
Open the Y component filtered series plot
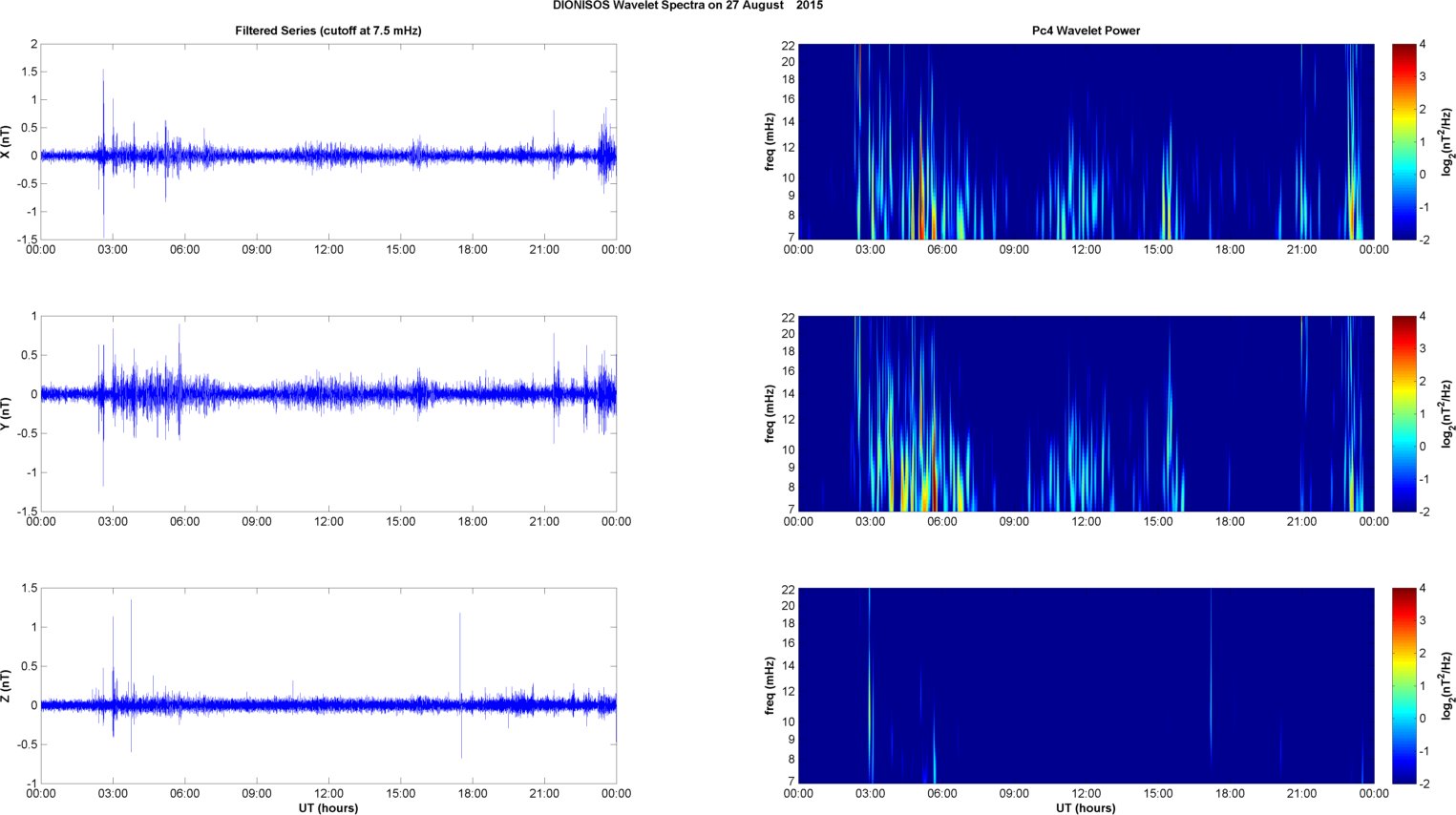[328, 413]
